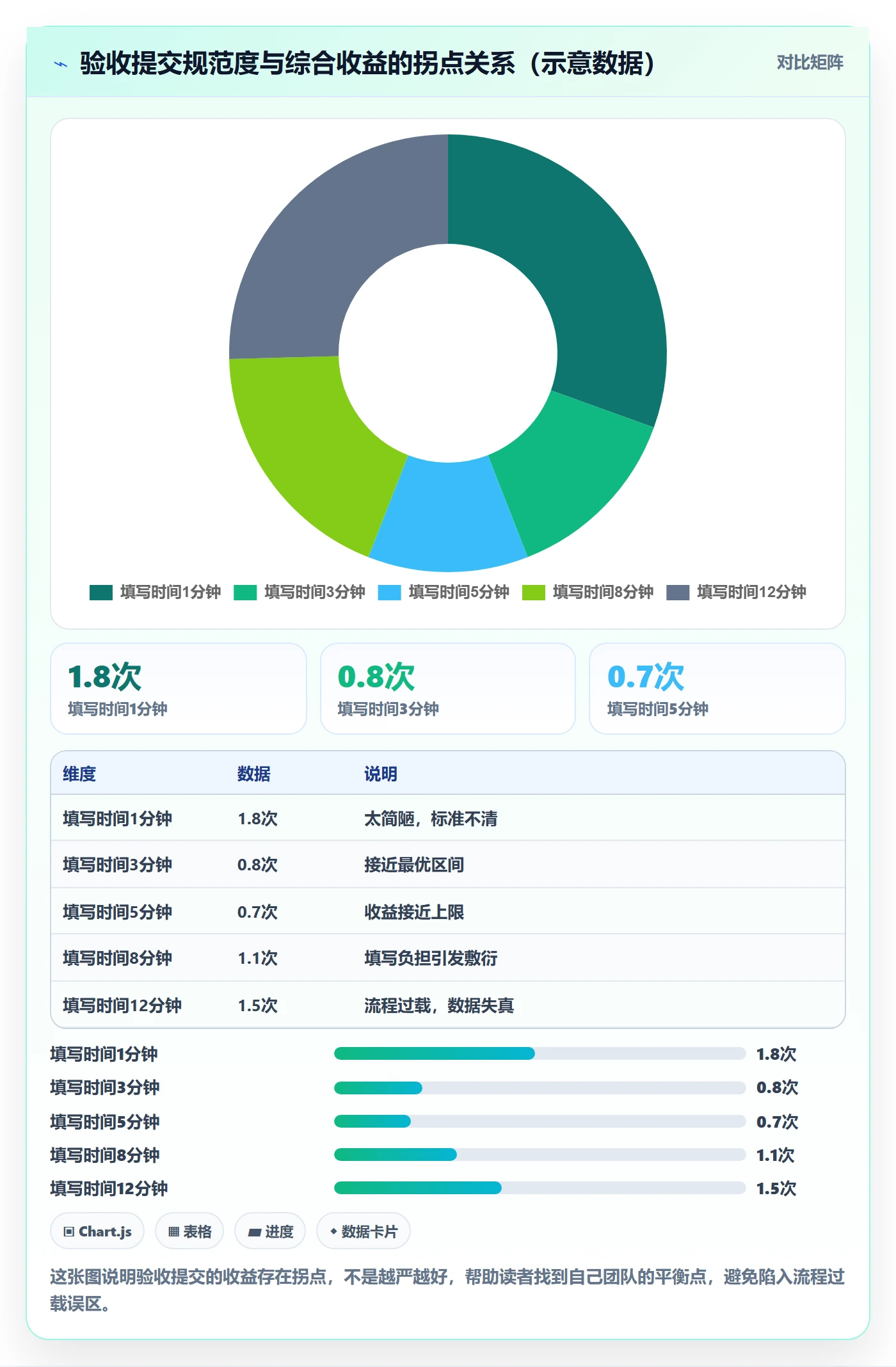The height and width of the screenshot is (1367, 896).
Task: Select table cell 流程过载，数据失真
Action: coord(439,1005)
